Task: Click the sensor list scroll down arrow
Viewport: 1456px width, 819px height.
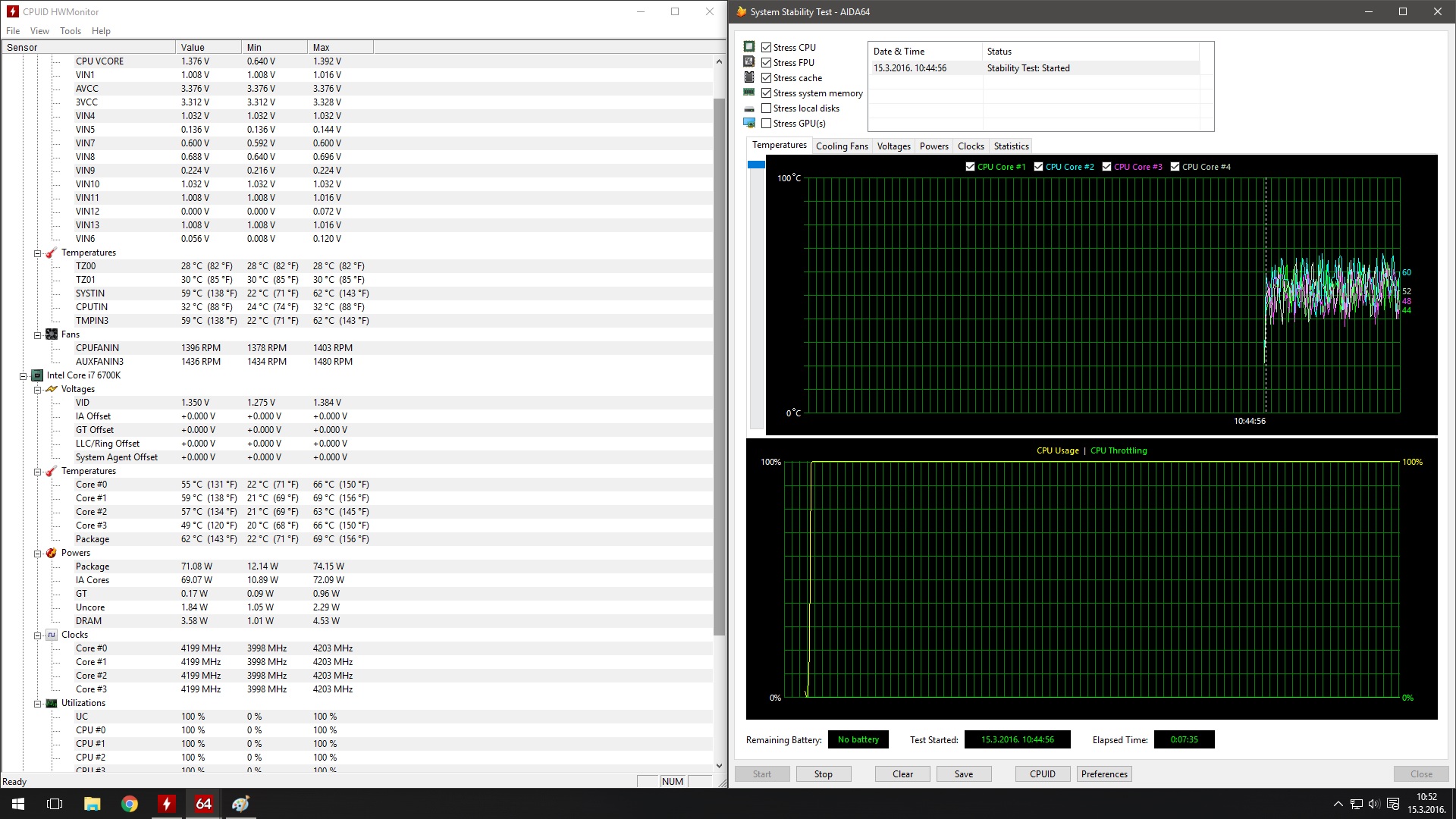Action: click(719, 766)
